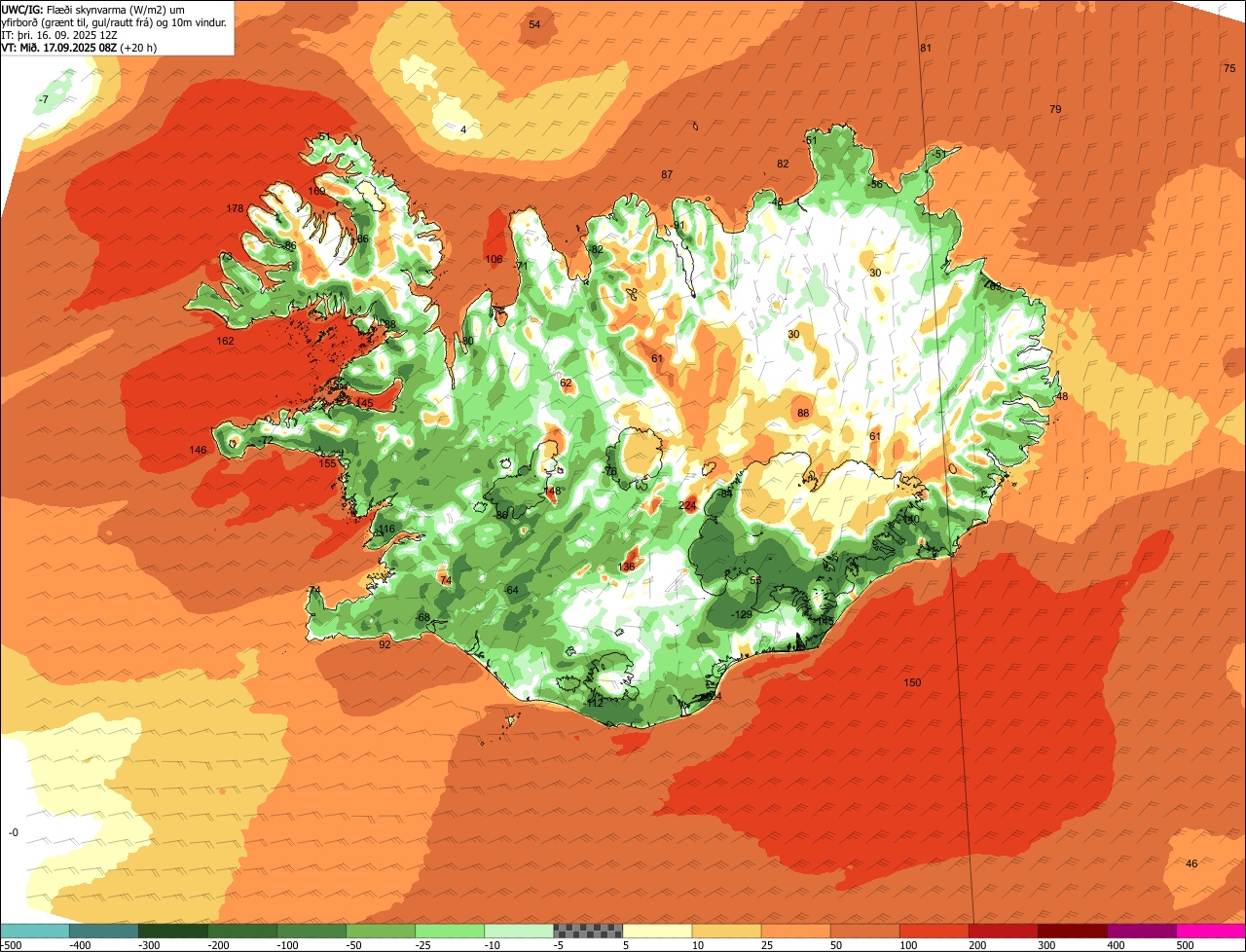Screen dimensions: 1246x952
Task: Click the legend swatch between -500 and -400
Action: pos(34,930)
